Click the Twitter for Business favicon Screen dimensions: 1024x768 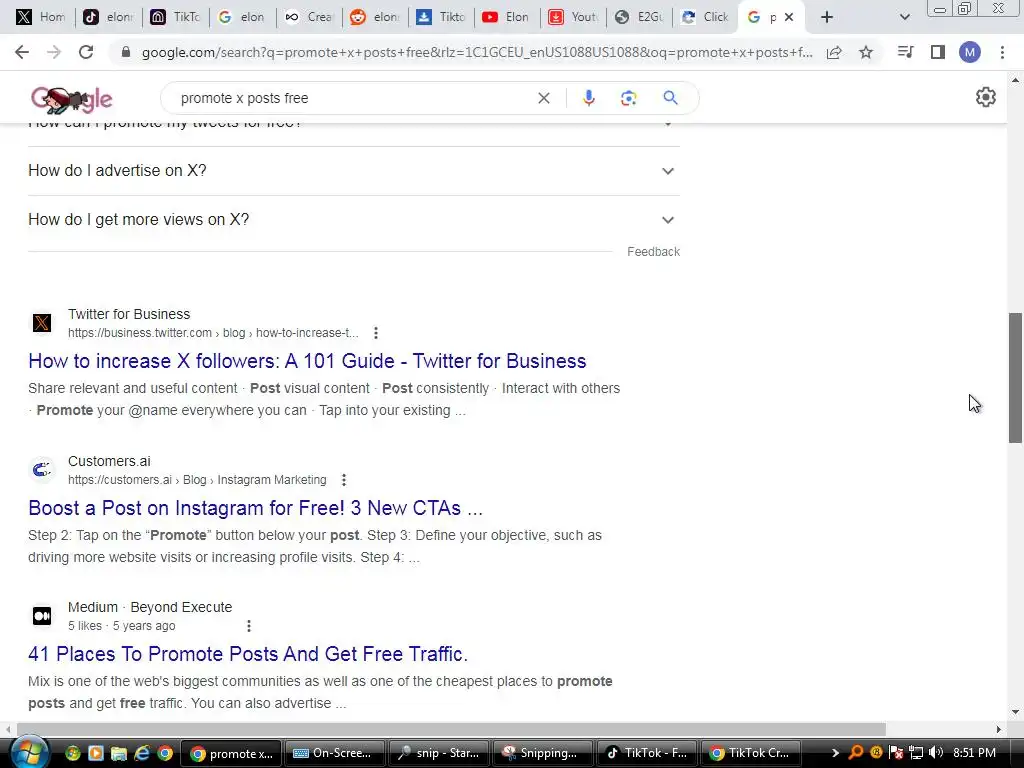click(42, 323)
